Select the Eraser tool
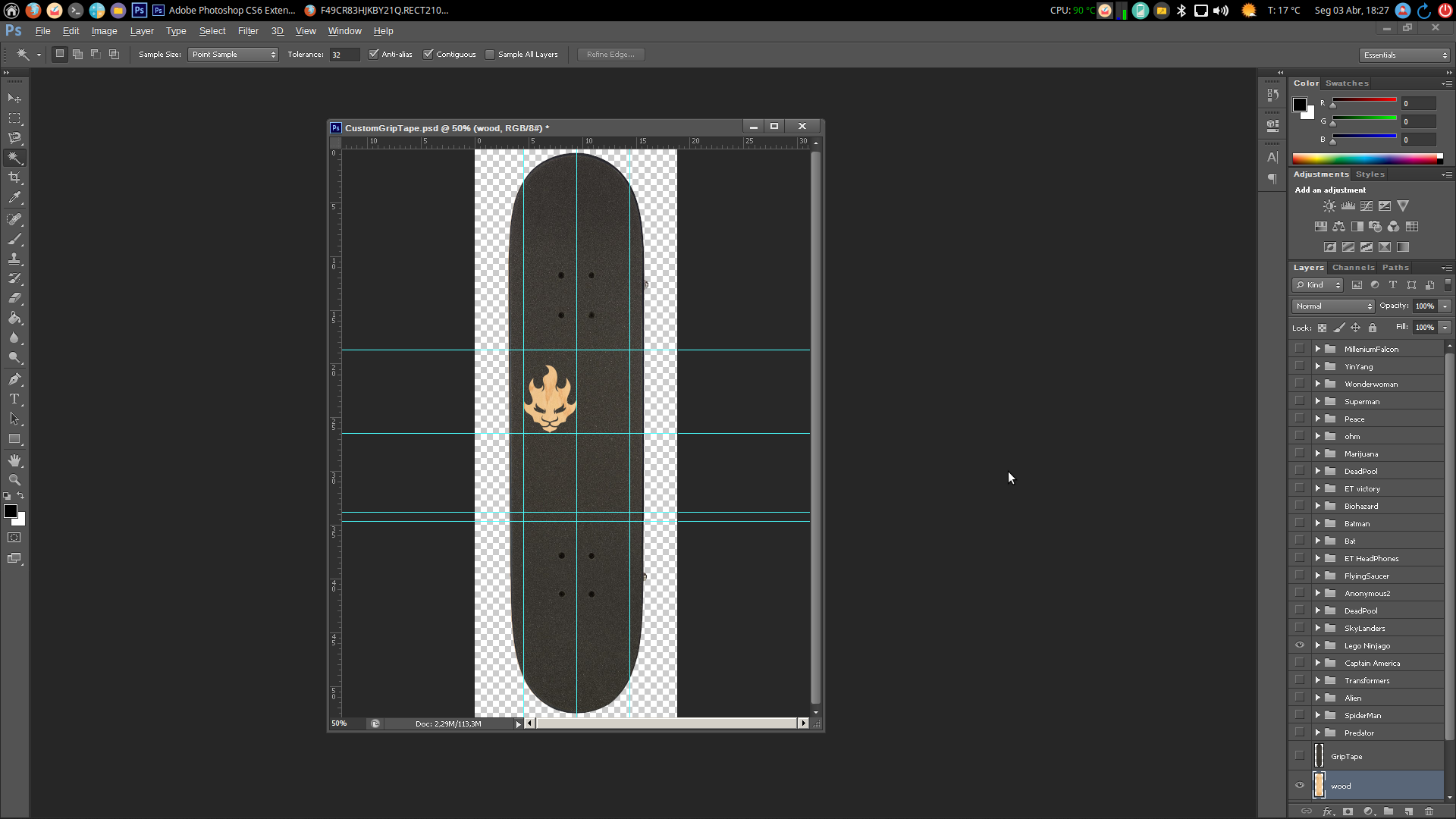Screen dimensions: 1456x819 click(14, 298)
